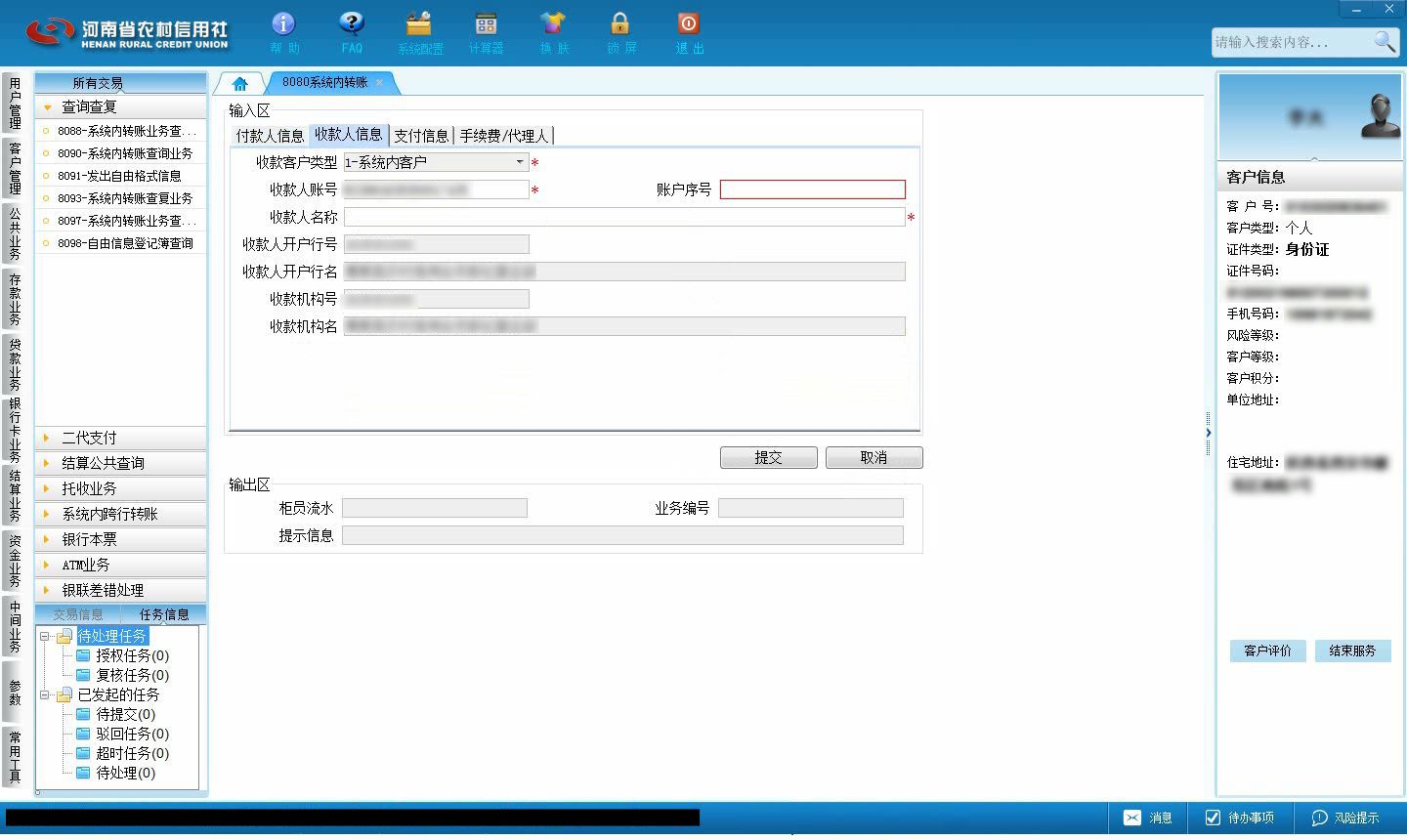Collapse the 查询查复 section
This screenshot has width=1407, height=840.
[121, 106]
